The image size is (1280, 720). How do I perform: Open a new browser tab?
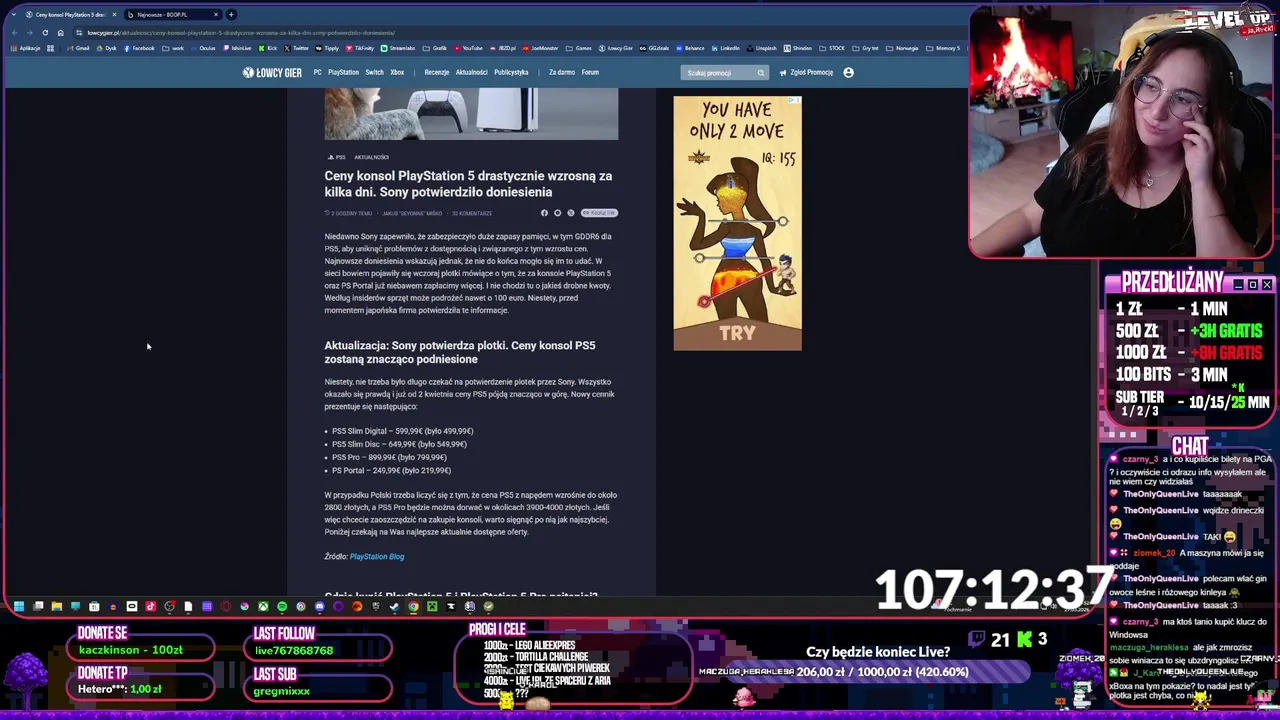[x=231, y=14]
